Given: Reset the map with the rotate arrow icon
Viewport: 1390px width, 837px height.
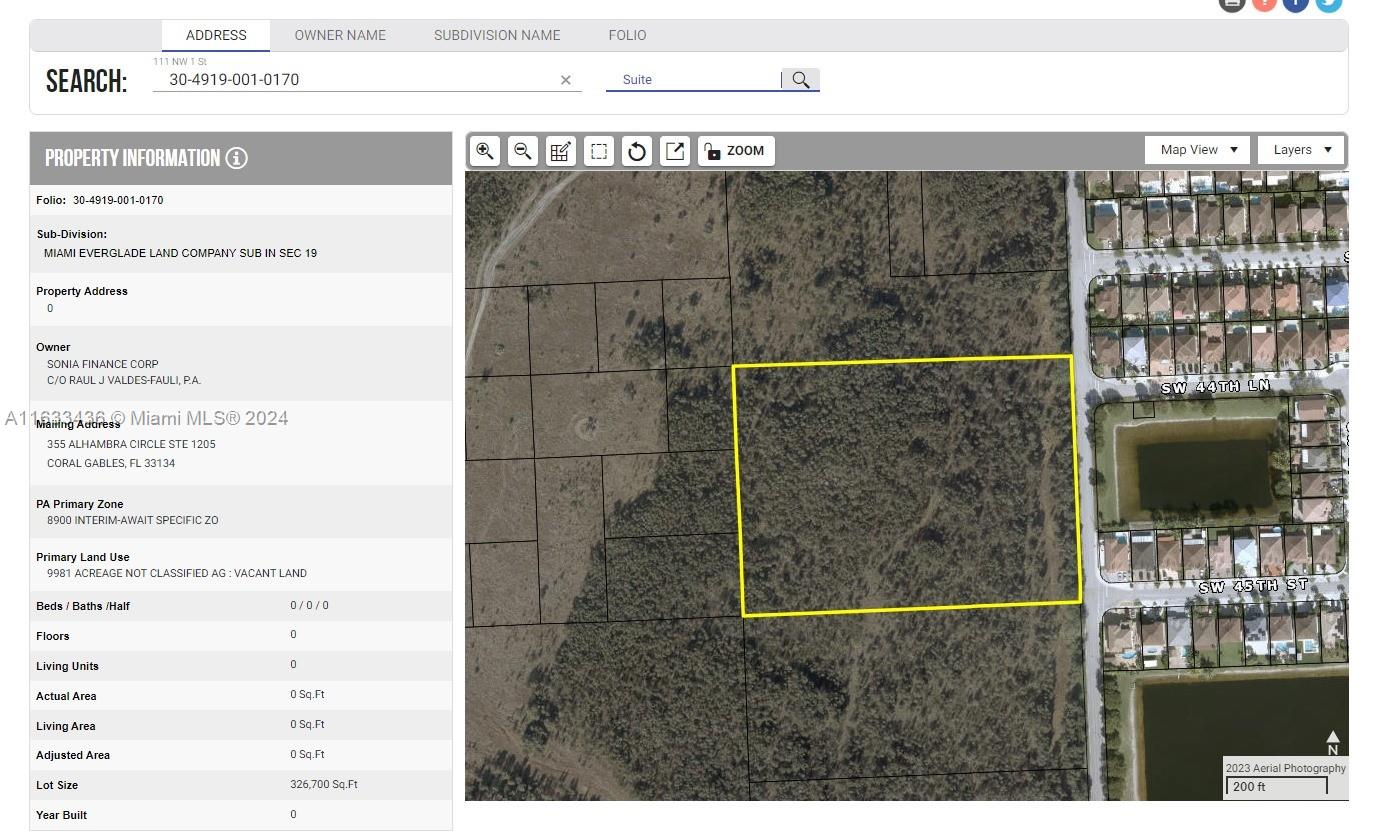Looking at the screenshot, I should 636,151.
